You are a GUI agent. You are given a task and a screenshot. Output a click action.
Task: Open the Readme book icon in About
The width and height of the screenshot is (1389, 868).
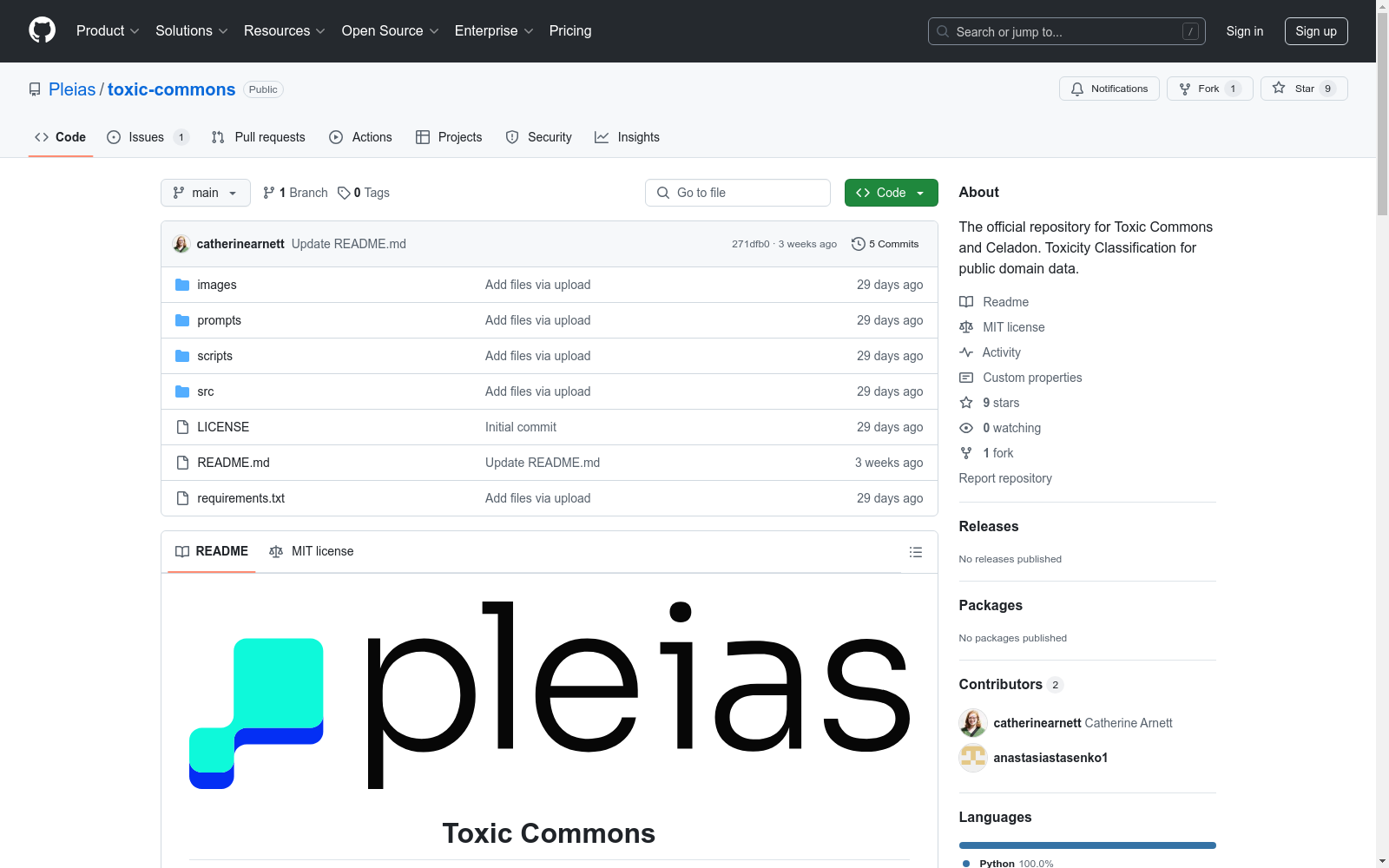click(966, 302)
